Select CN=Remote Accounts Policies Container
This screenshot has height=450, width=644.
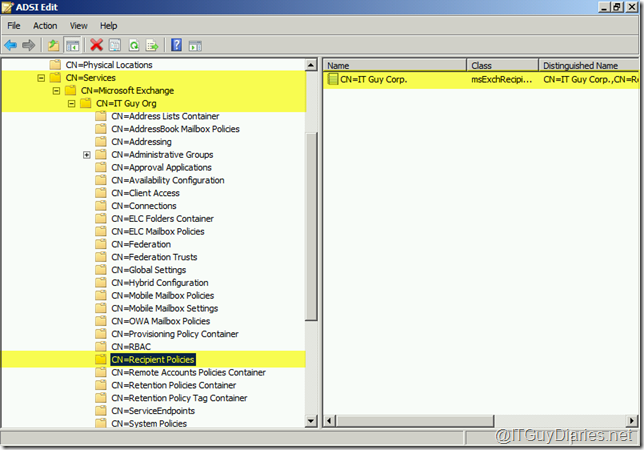[x=189, y=372]
